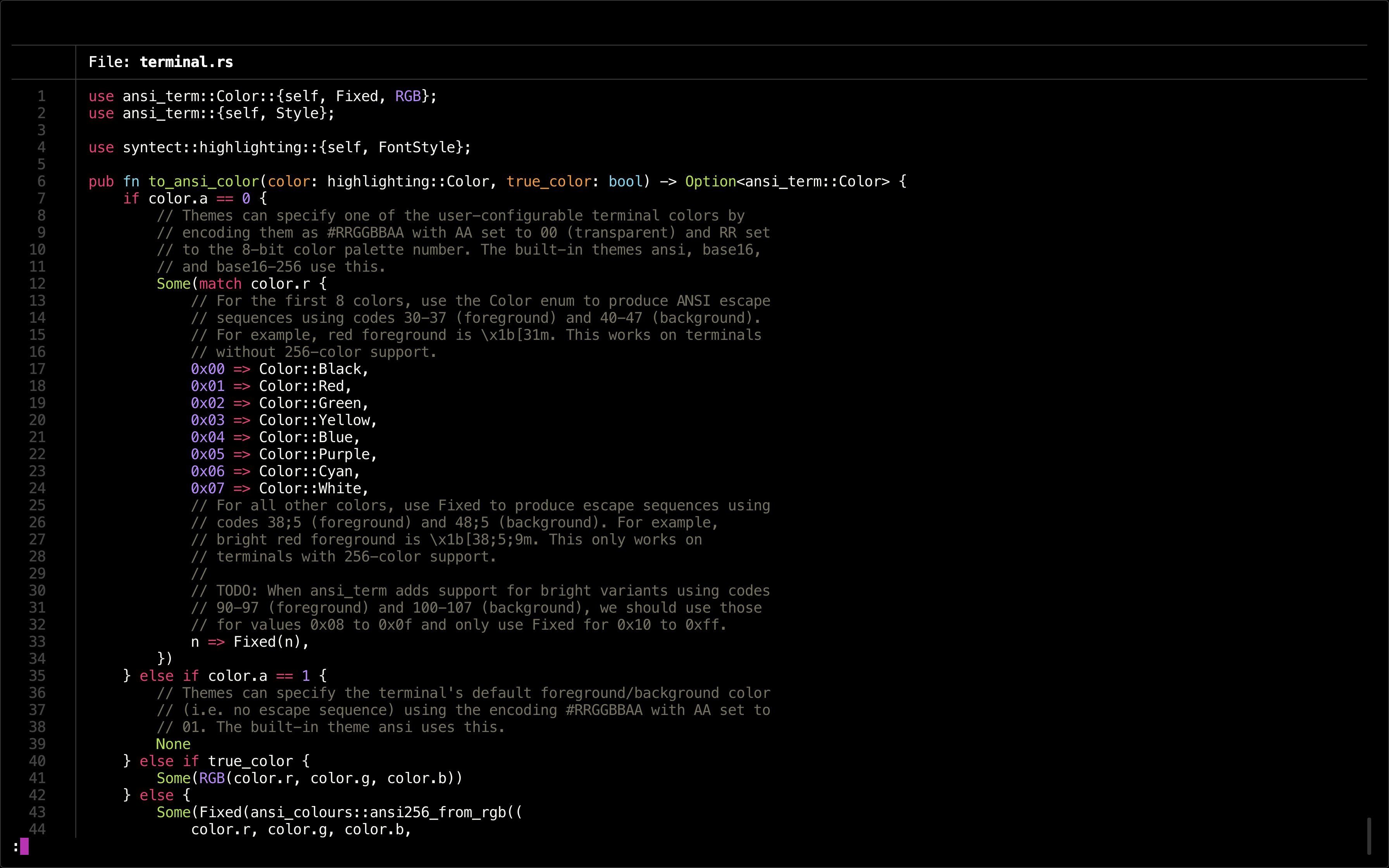The width and height of the screenshot is (1389, 868).
Task: Click the terminal.rs filename in header
Action: coord(186,62)
